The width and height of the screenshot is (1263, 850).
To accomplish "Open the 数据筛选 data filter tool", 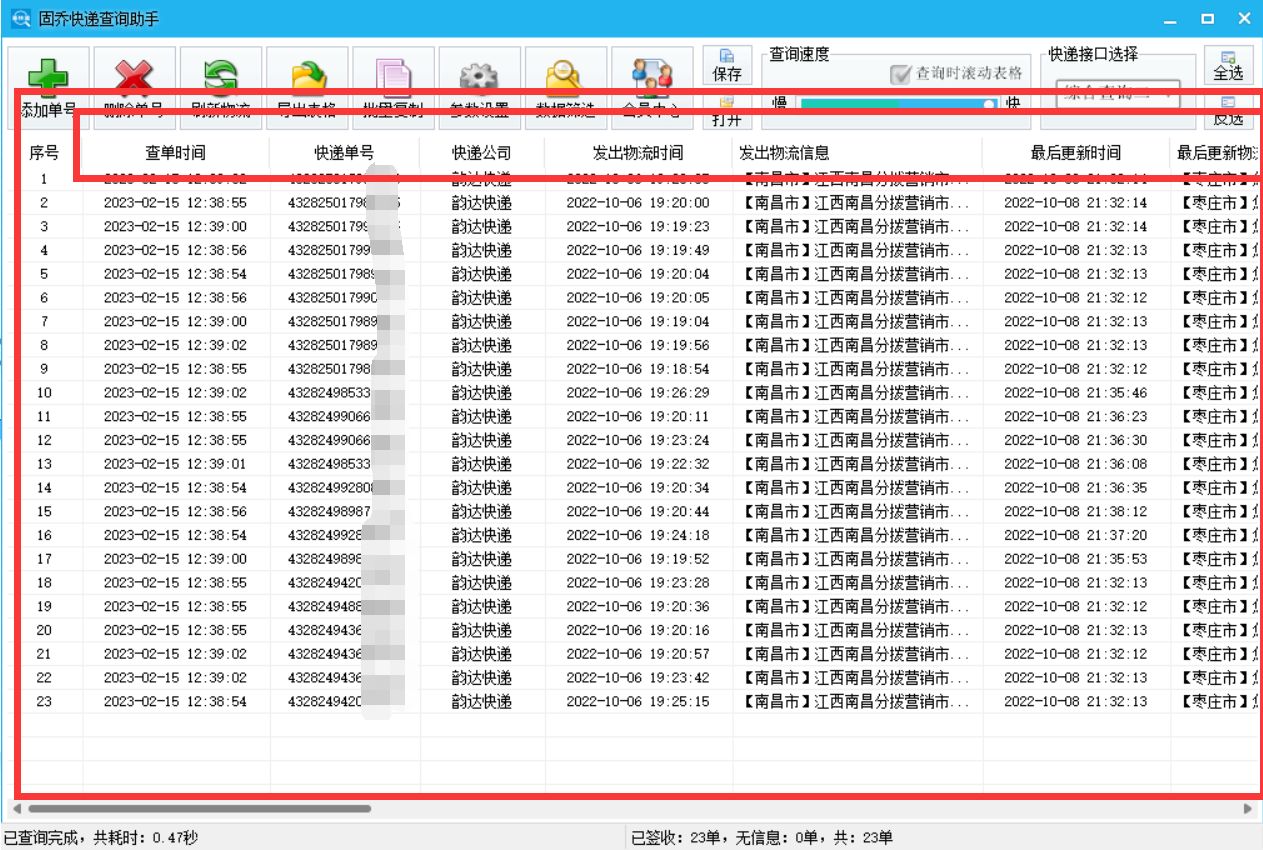I will point(565,77).
